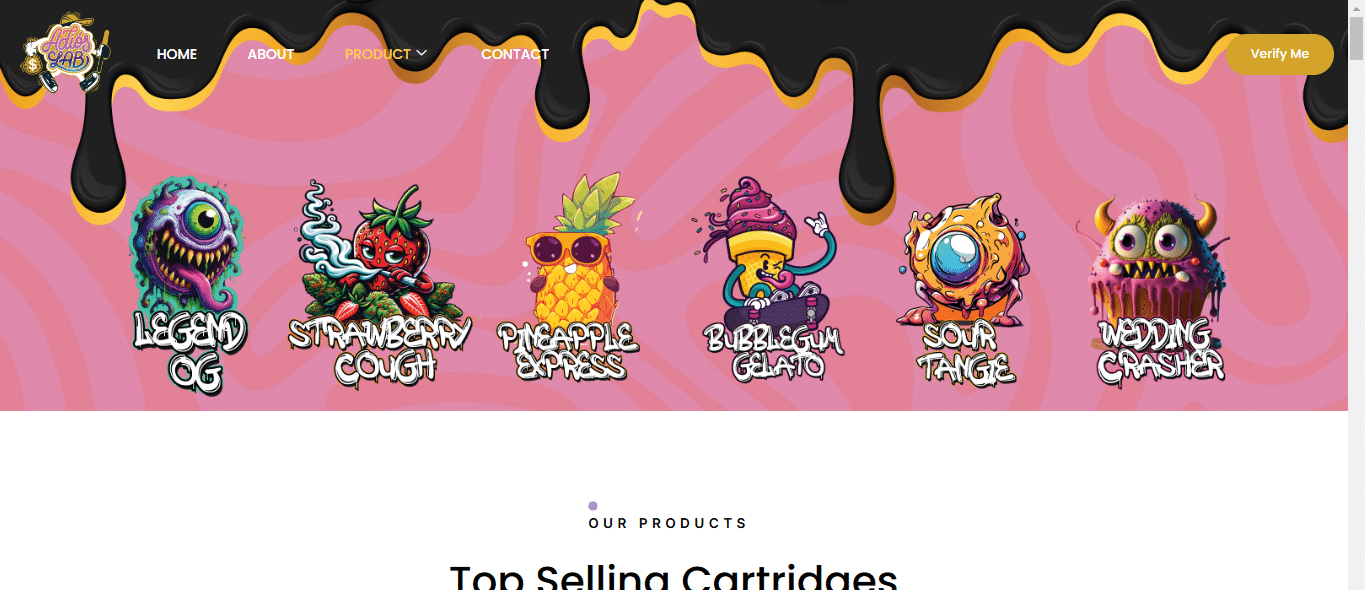Click the chevron beside Product
The image size is (1365, 590).
[422, 53]
